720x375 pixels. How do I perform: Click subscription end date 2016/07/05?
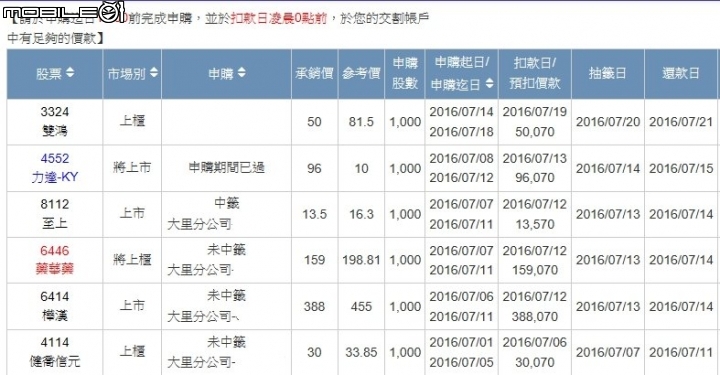[461, 363]
